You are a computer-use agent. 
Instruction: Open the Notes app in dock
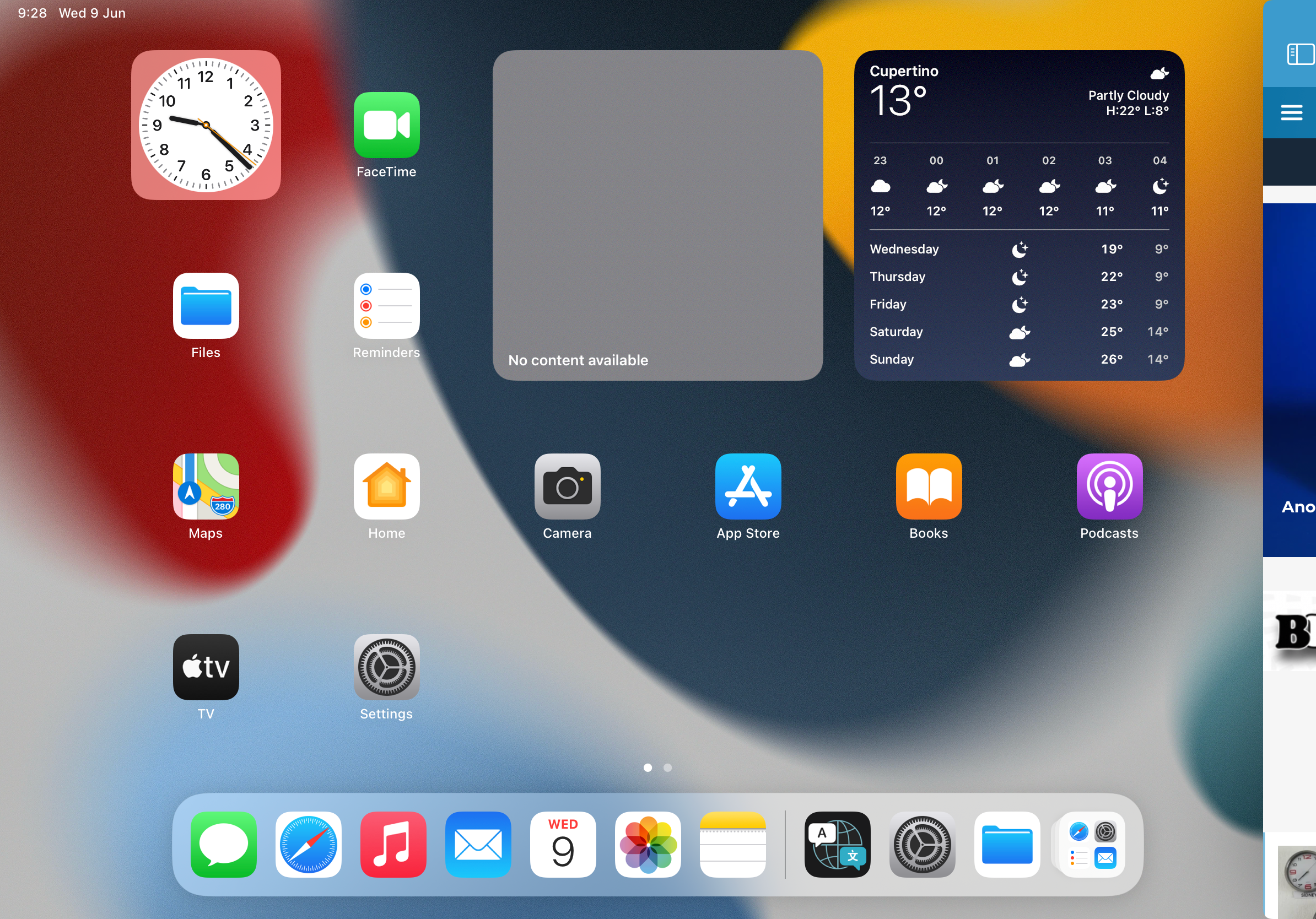(732, 844)
